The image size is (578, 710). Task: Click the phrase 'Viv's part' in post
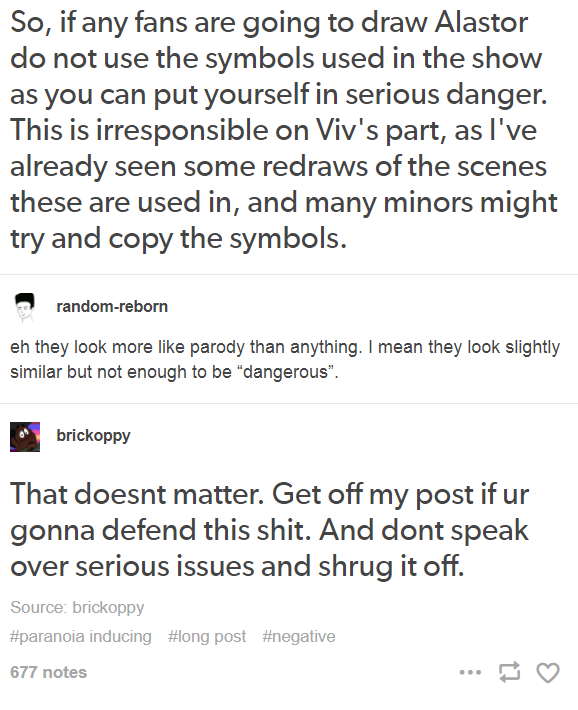(x=379, y=130)
